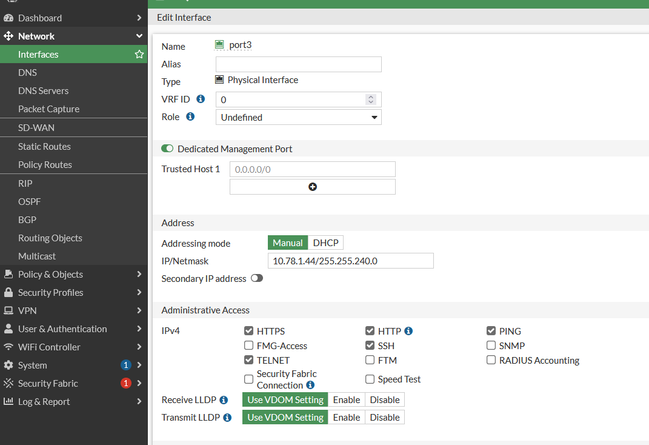This screenshot has height=445, width=649.
Task: Go to DNS Servers menu item
Action: click(x=43, y=91)
